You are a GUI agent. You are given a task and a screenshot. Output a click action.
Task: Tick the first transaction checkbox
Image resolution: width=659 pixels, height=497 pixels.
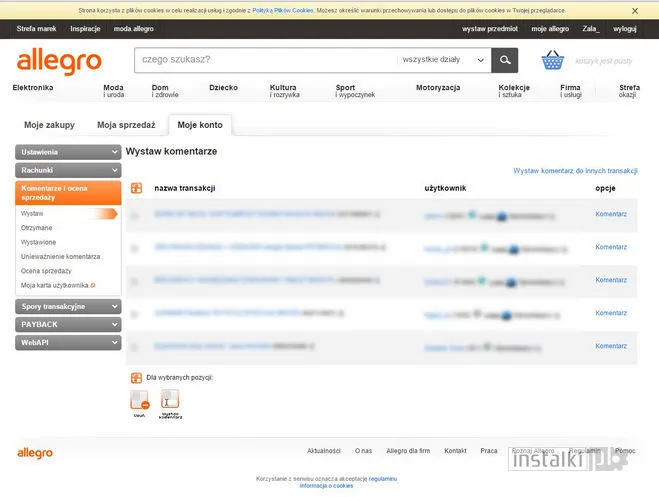point(134,216)
